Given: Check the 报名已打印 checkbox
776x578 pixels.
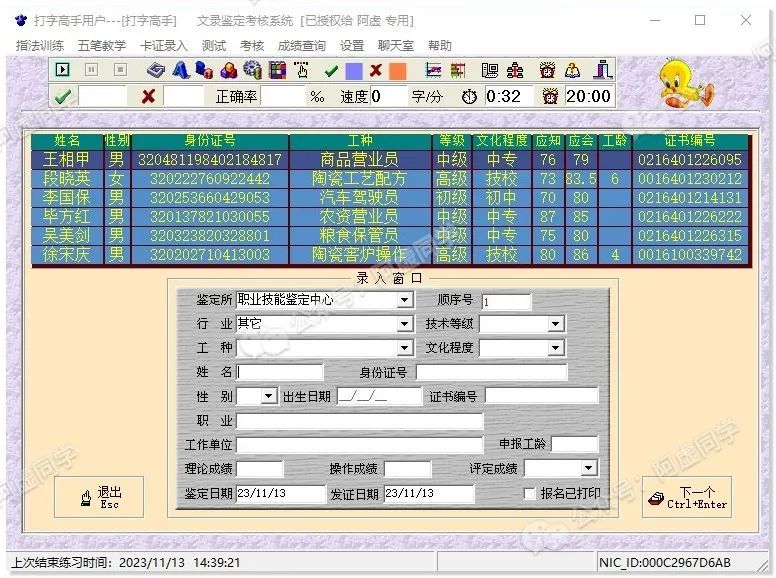Looking at the screenshot, I should pyautogui.click(x=530, y=493).
